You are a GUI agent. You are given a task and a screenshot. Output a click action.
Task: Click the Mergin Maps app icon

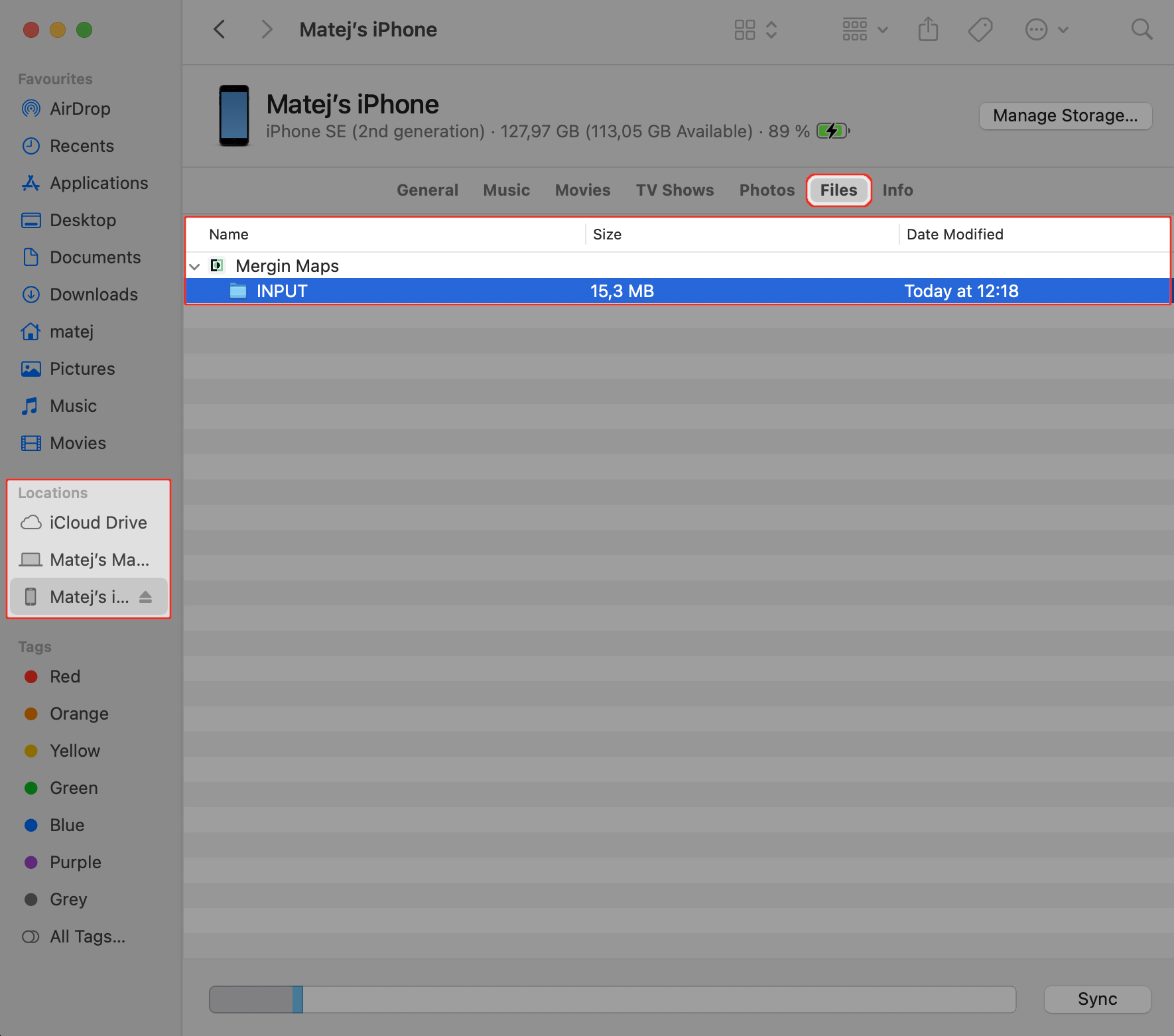217,265
